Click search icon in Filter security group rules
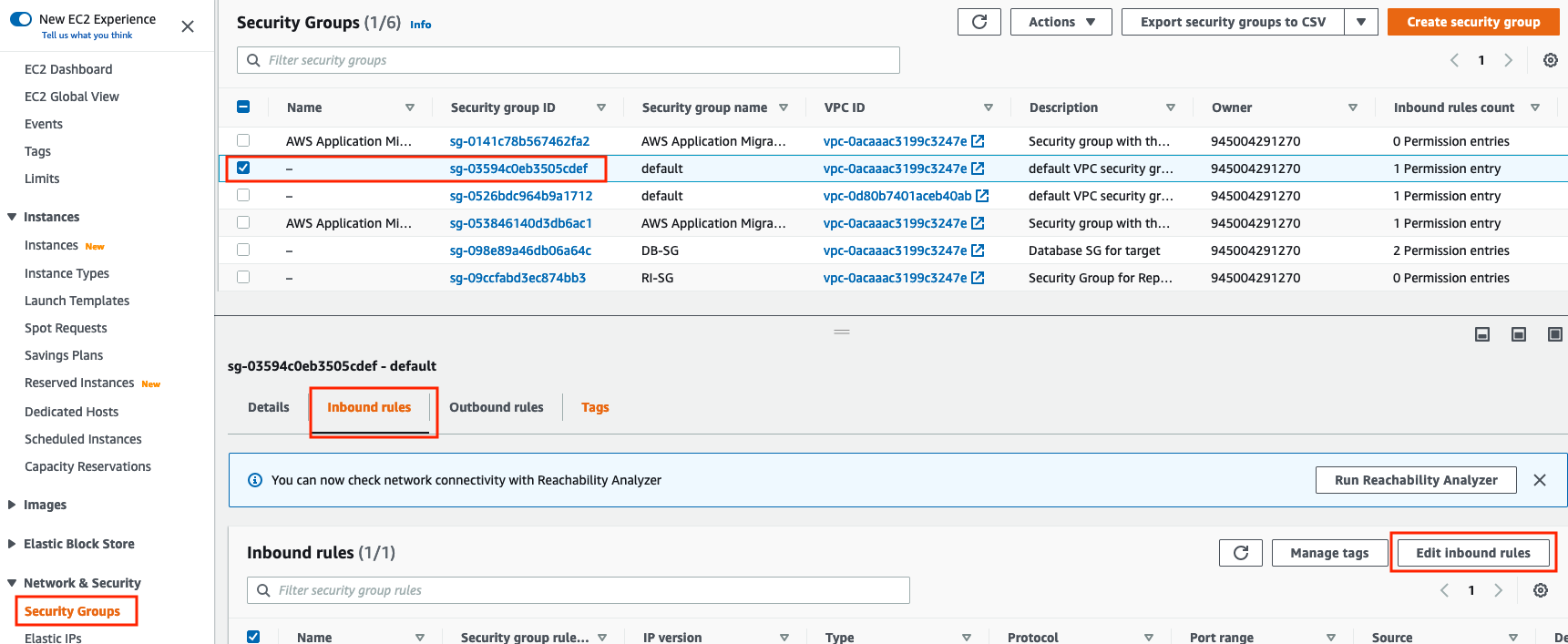 263,590
